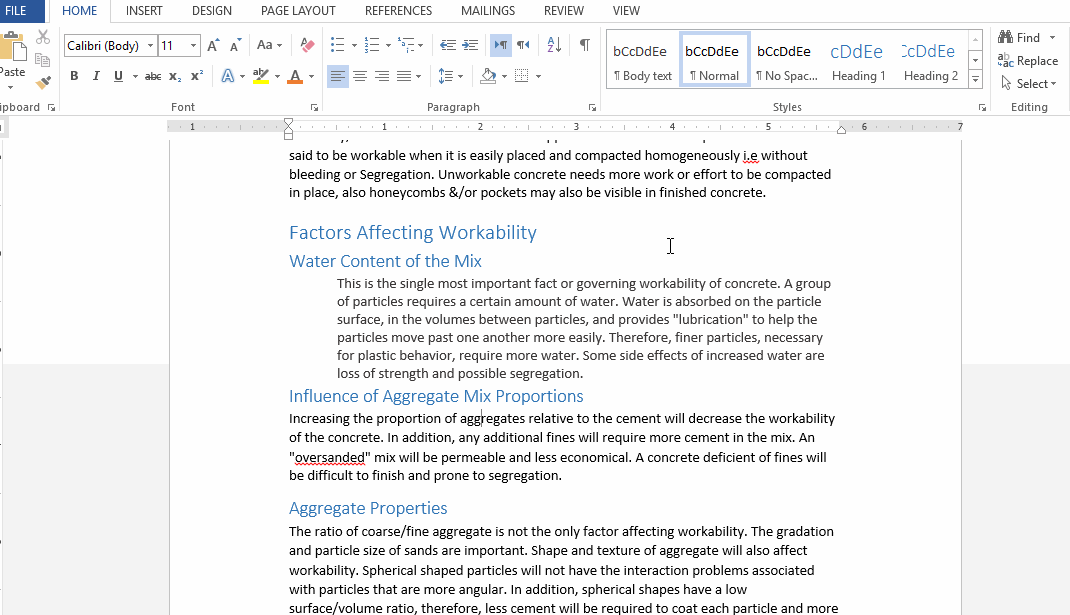Toggle subscript formatting
The image size is (1070, 615).
pos(174,76)
